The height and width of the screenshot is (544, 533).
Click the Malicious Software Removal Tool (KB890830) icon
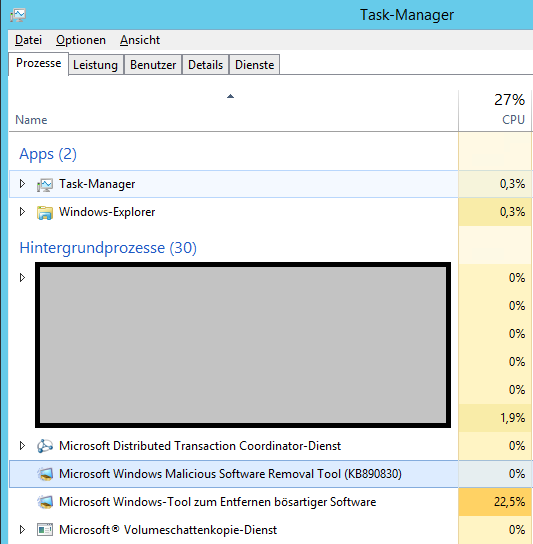pyautogui.click(x=45, y=474)
